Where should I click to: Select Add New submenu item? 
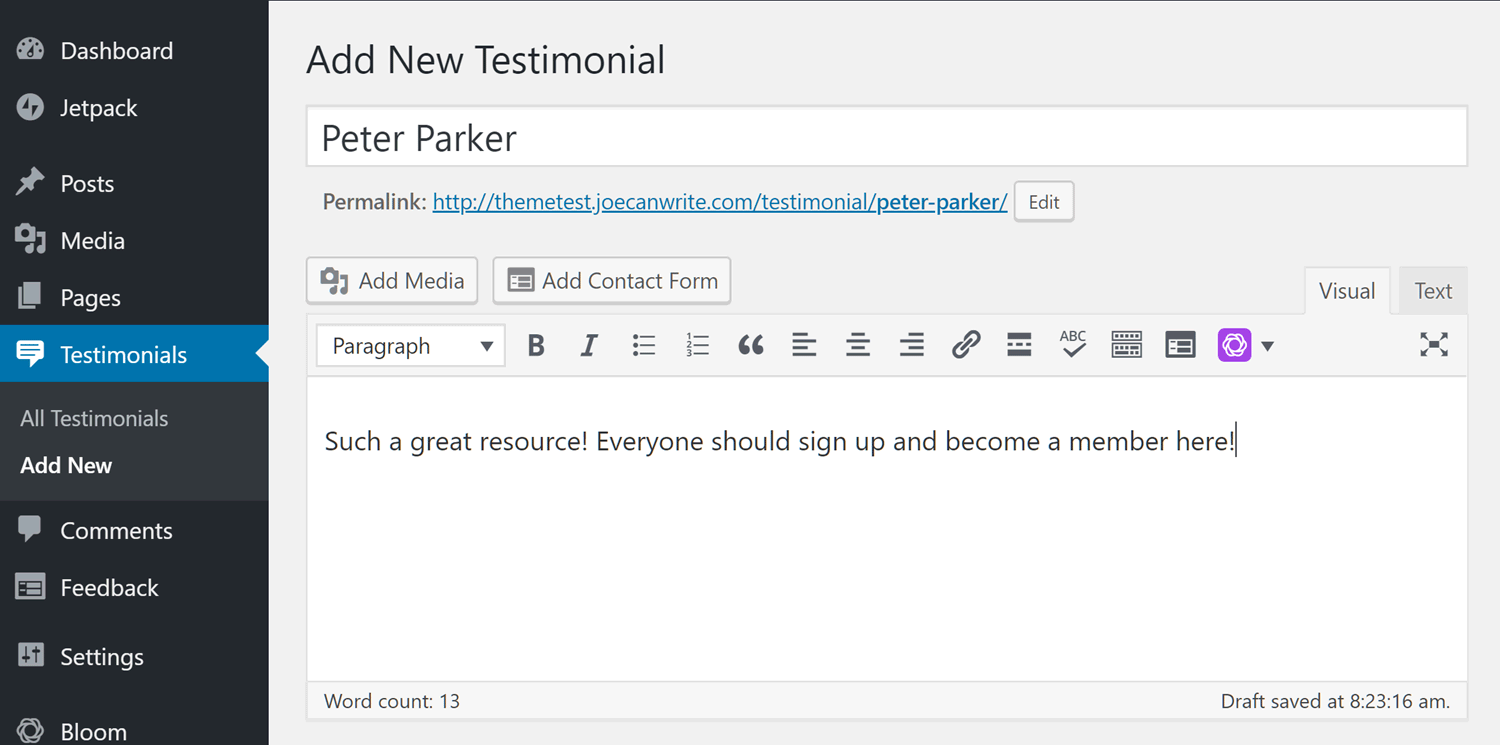tap(66, 466)
